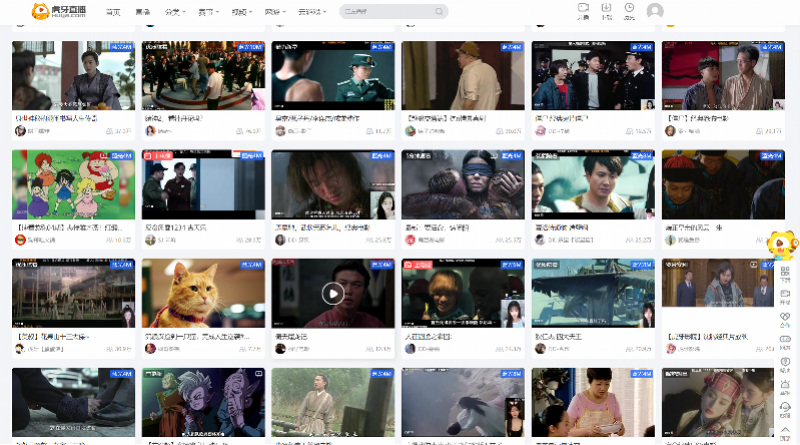
Task: Open the man in kimono by window thumbnail
Action: [73, 76]
